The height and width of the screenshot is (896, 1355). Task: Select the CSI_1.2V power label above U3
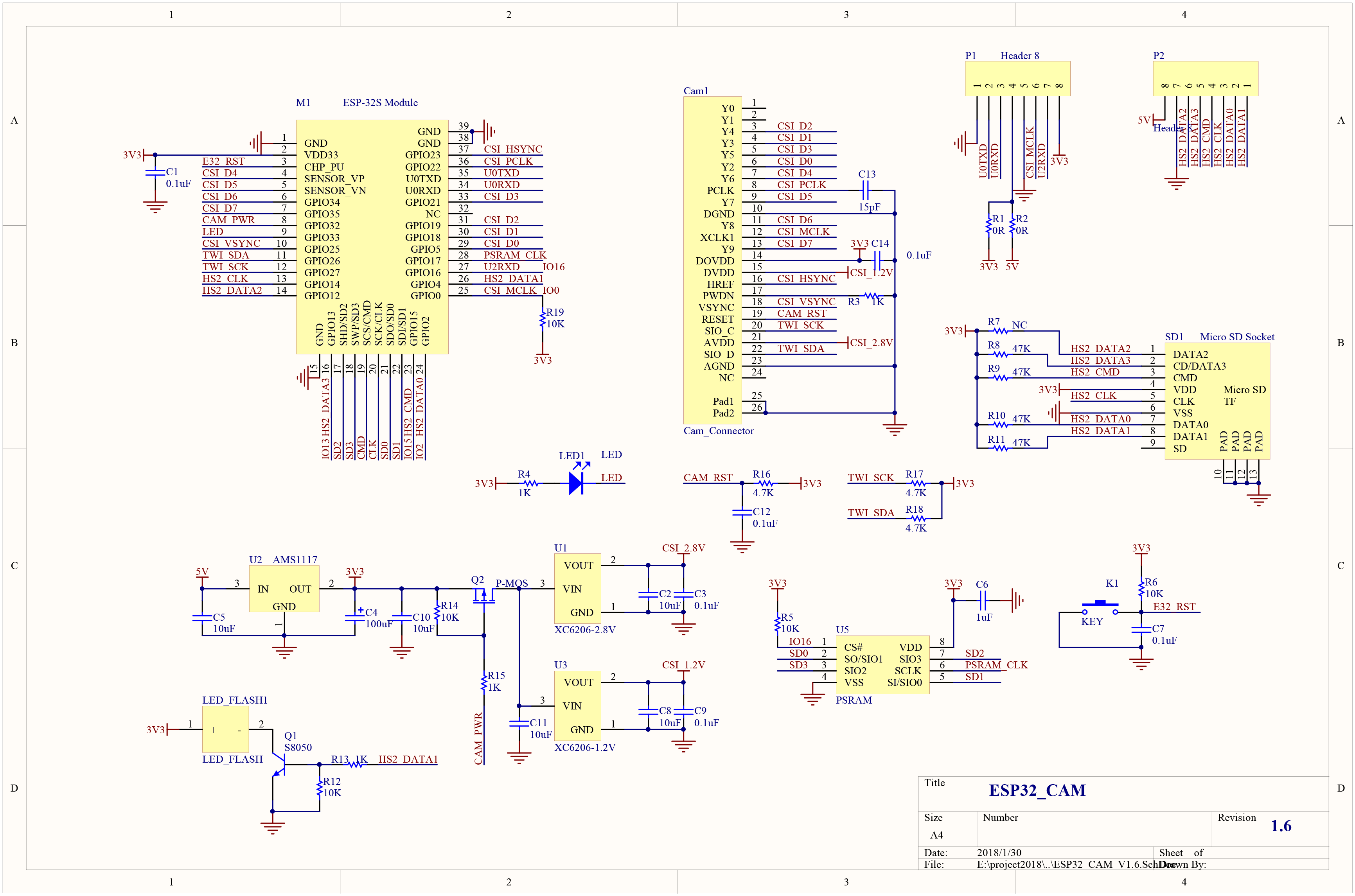pyautogui.click(x=683, y=665)
